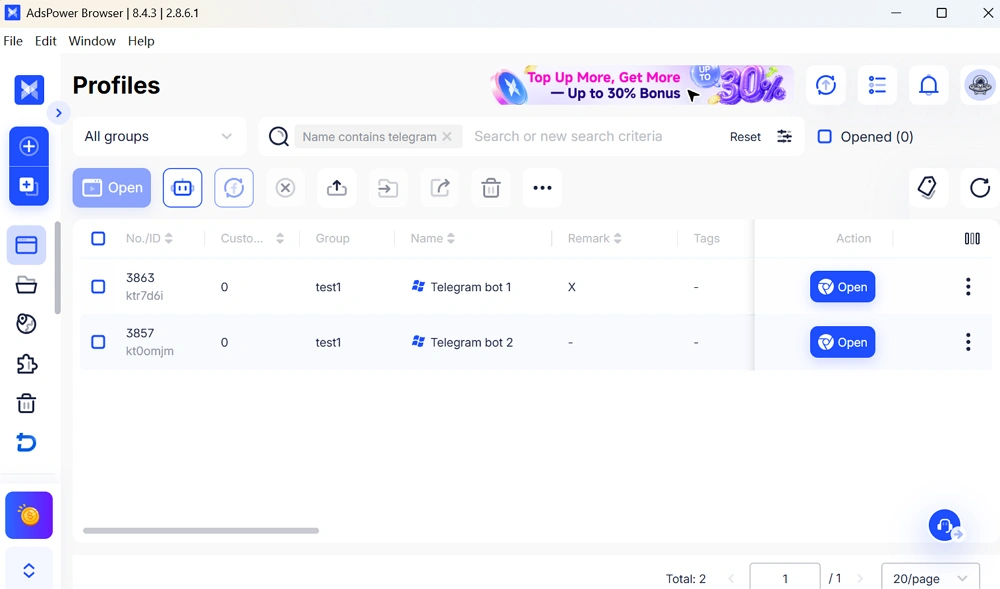This screenshot has width=1000, height=589.
Task: Click the search magnifier icon
Action: point(279,136)
